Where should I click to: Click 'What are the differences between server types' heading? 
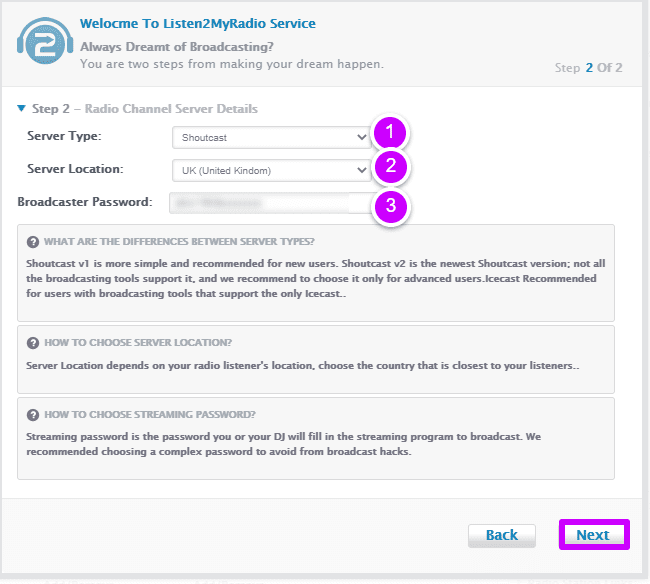click(x=179, y=242)
